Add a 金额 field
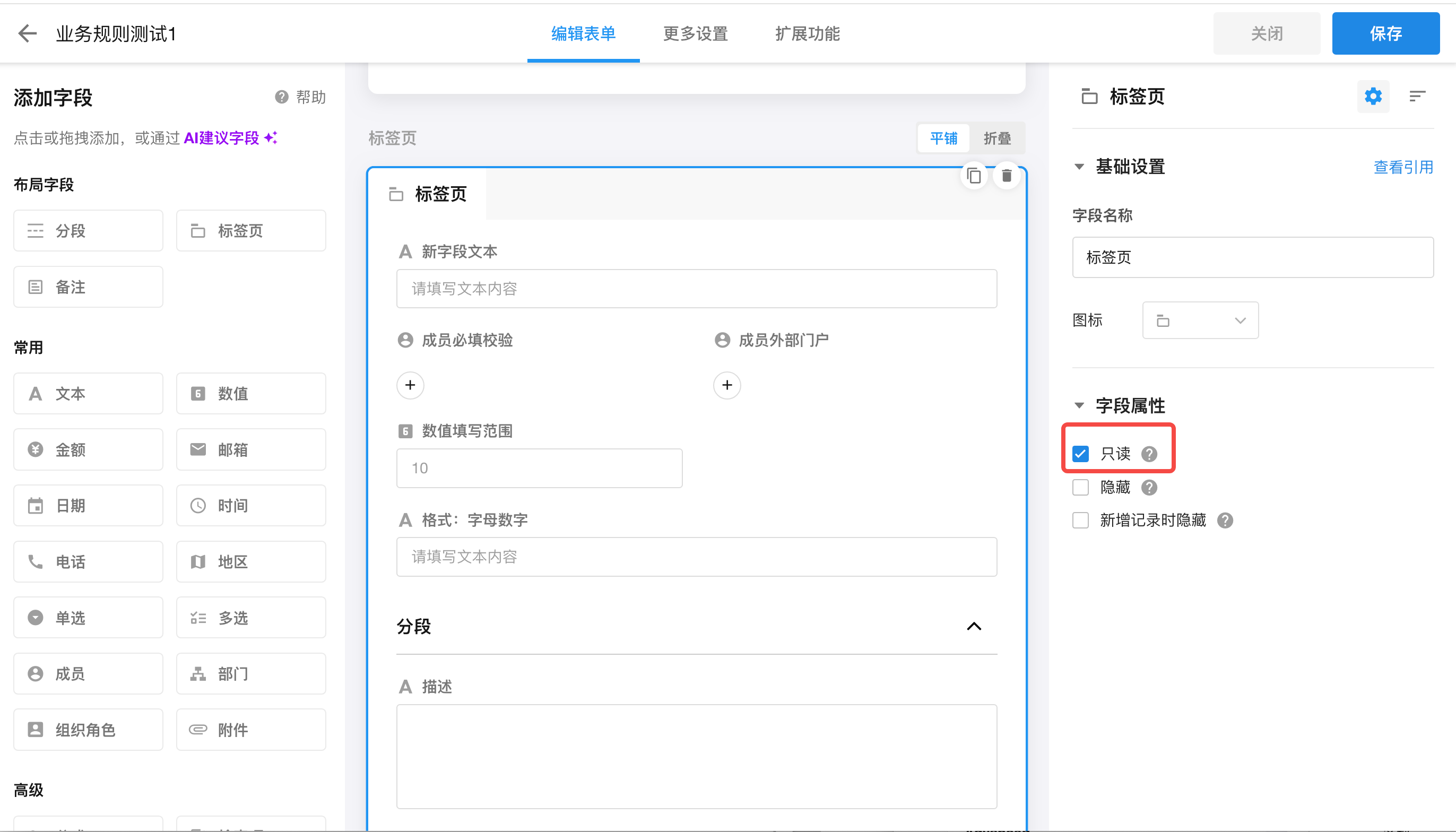The width and height of the screenshot is (1456, 832). (88, 450)
